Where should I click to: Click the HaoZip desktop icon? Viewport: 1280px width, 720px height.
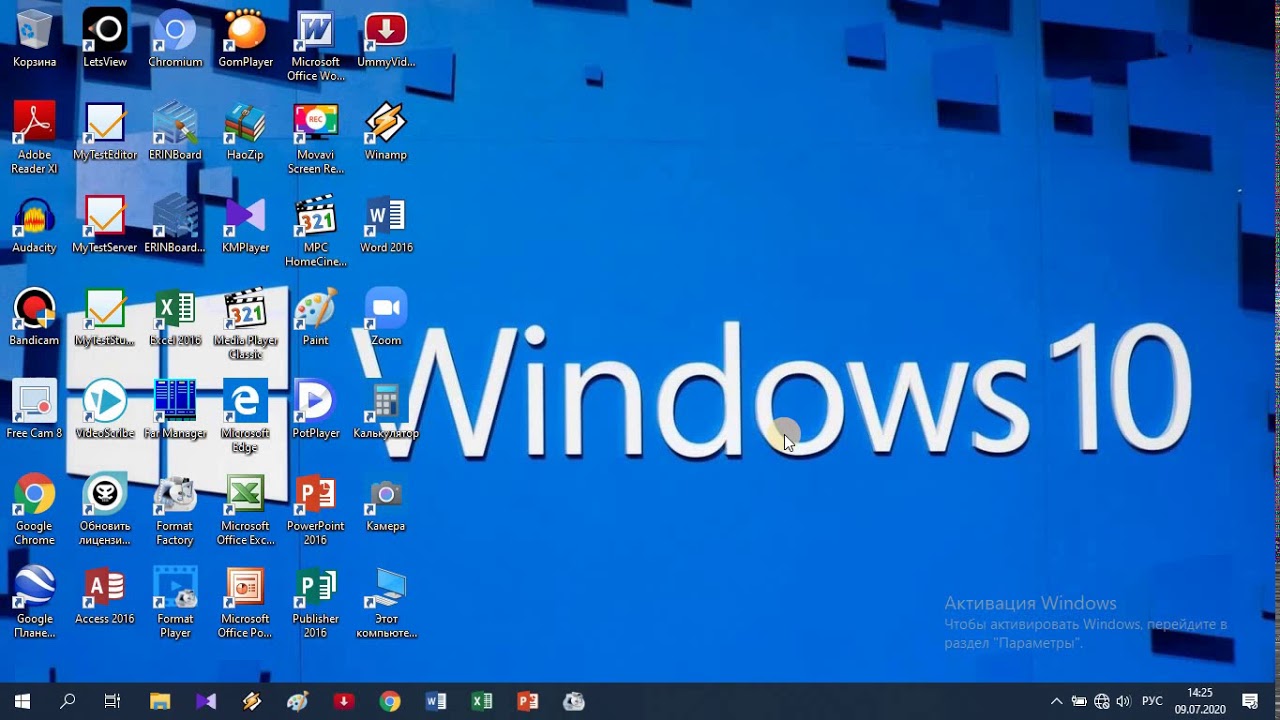pyautogui.click(x=245, y=131)
